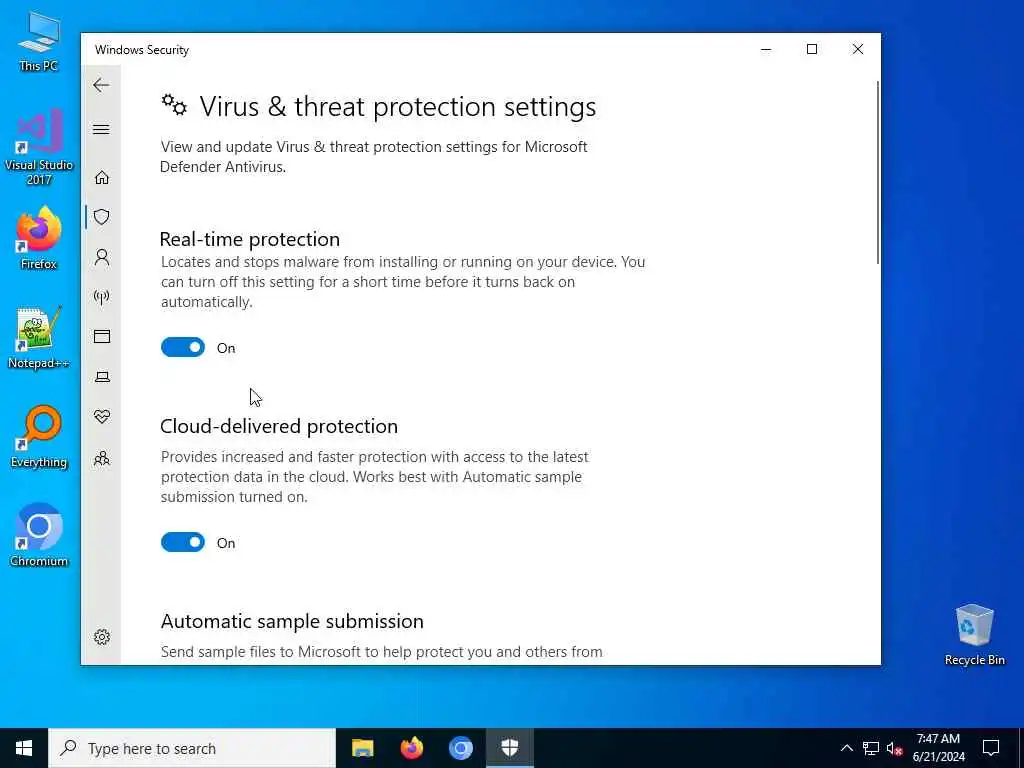Open clock and date in taskbar
1024x768 pixels.
point(938,748)
